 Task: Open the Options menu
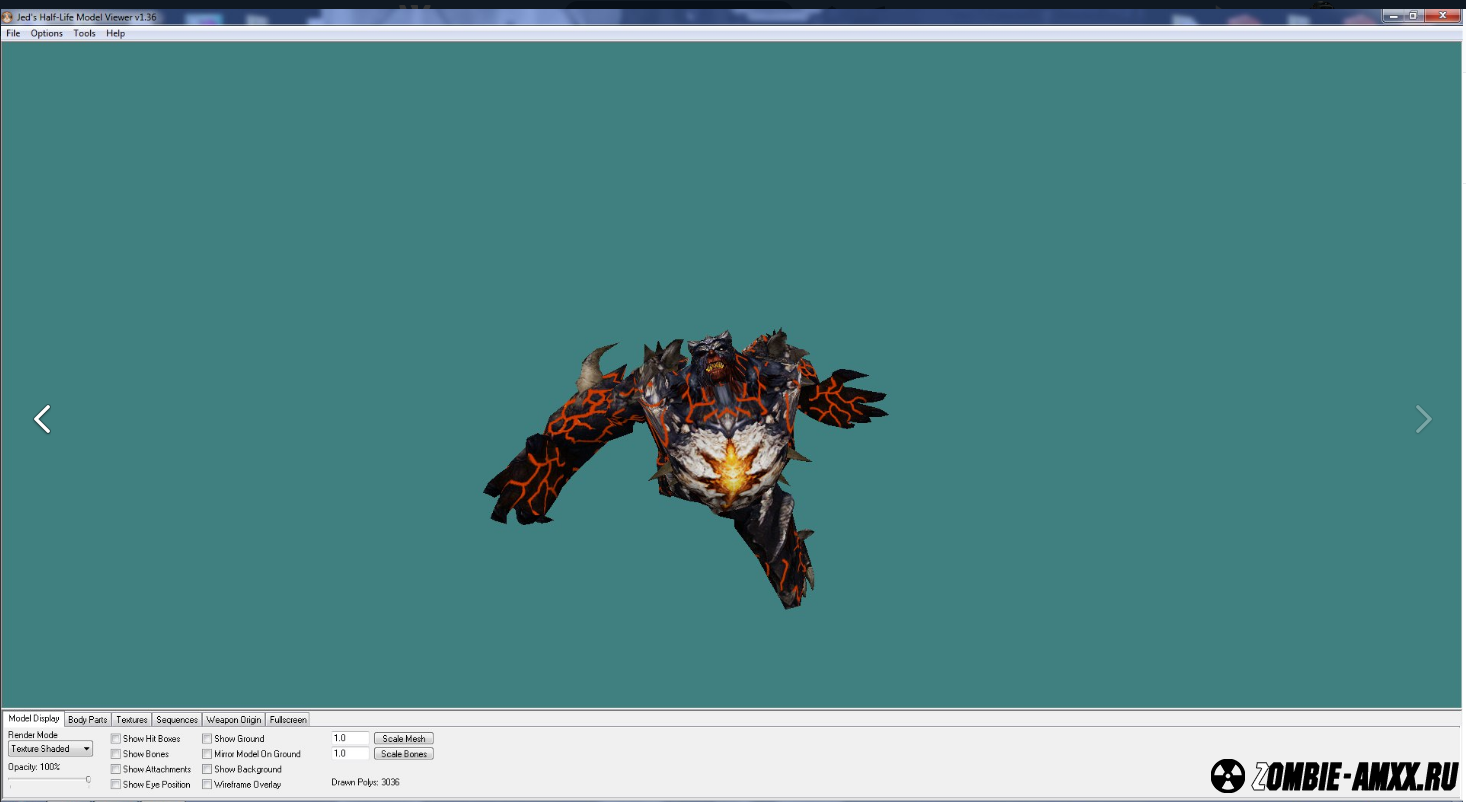(x=47, y=33)
